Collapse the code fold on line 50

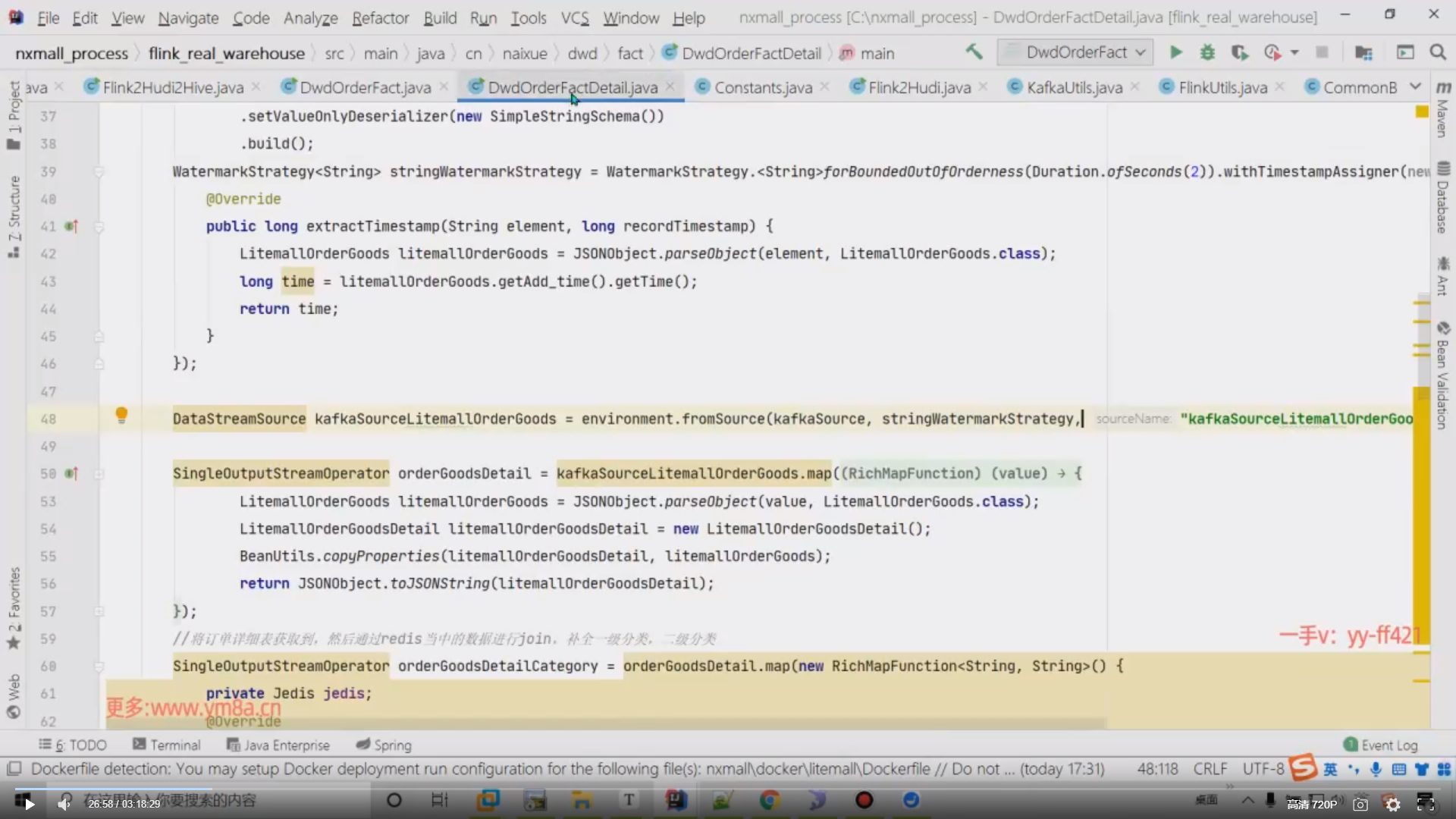click(x=99, y=474)
